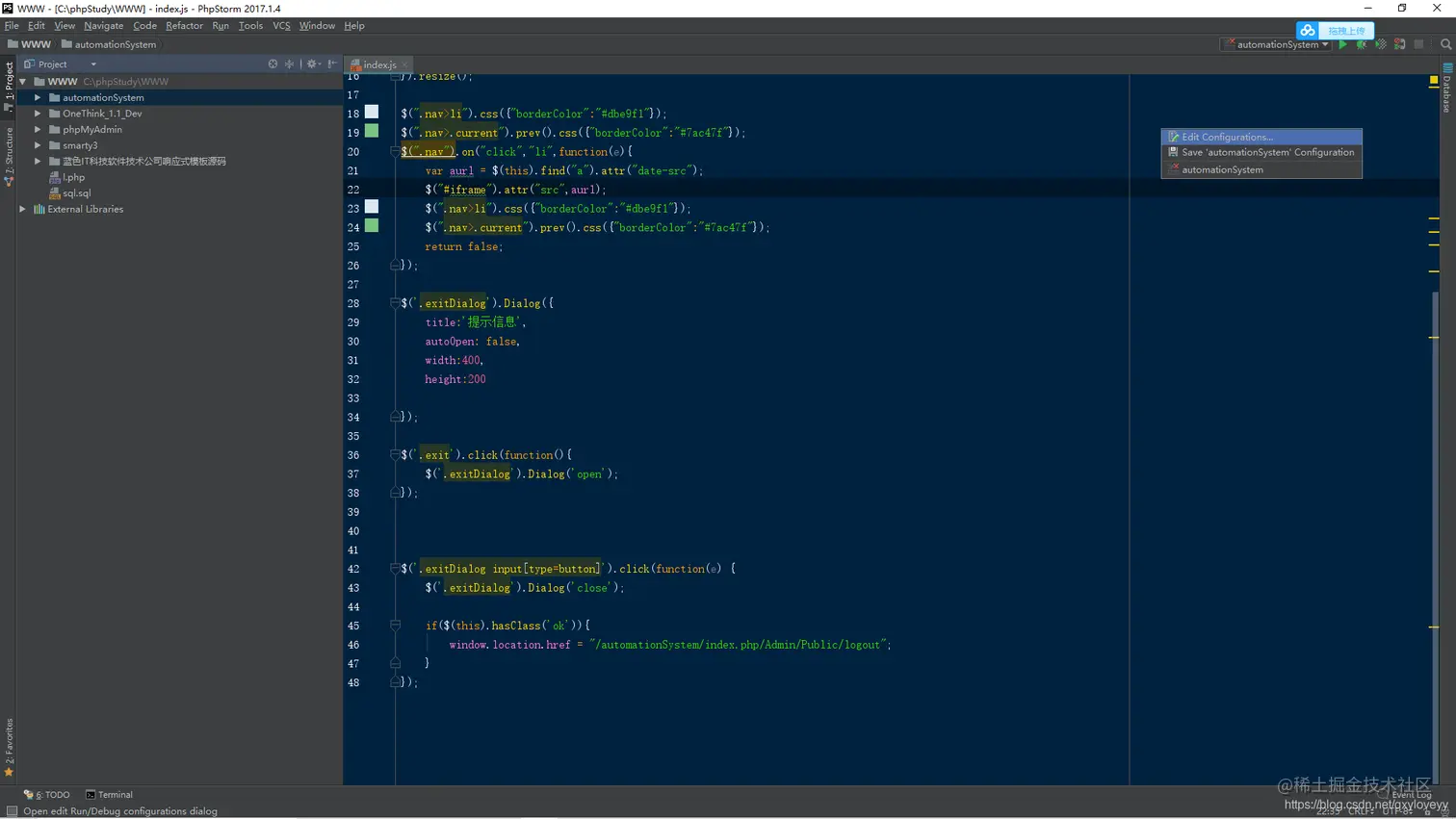Fold the function at line 42
This screenshot has width=1456, height=819.
pos(395,569)
